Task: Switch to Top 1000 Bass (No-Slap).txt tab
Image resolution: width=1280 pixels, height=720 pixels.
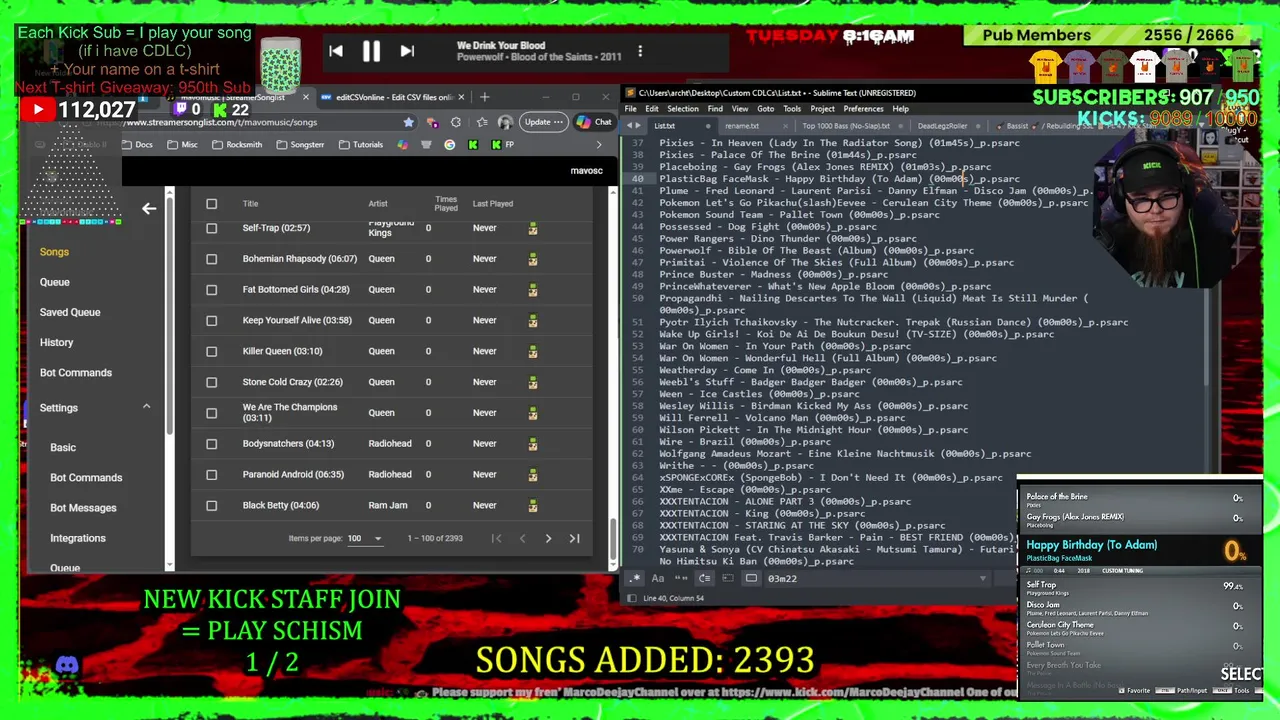Action: [x=846, y=126]
